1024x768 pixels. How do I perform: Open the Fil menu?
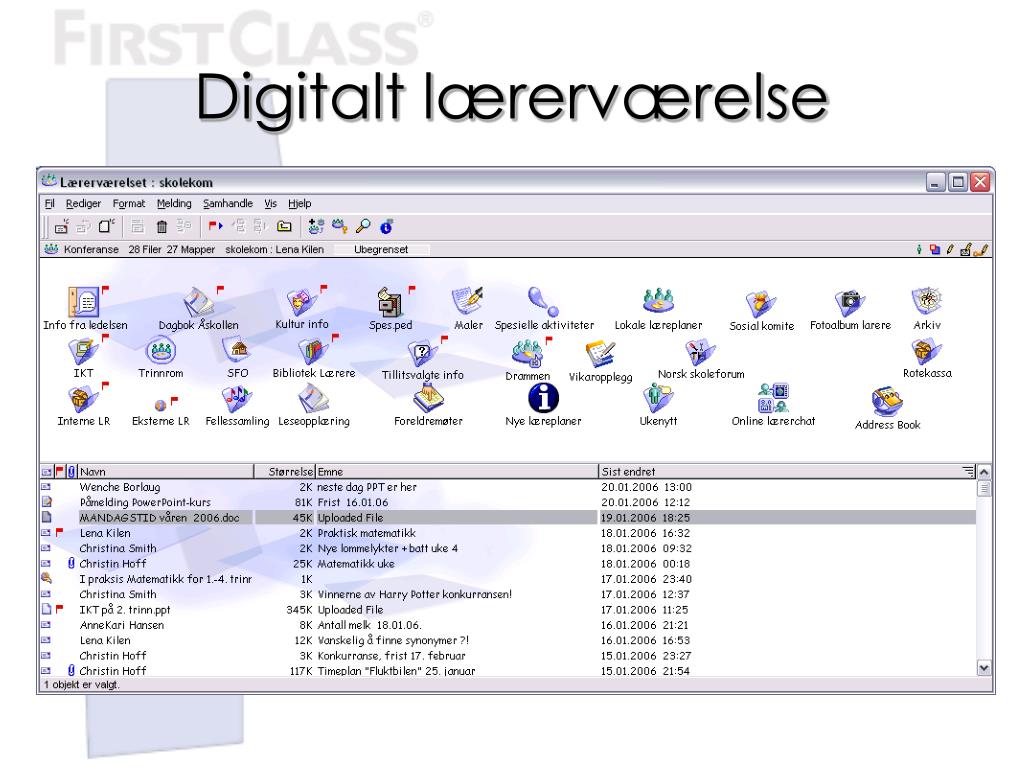[49, 203]
